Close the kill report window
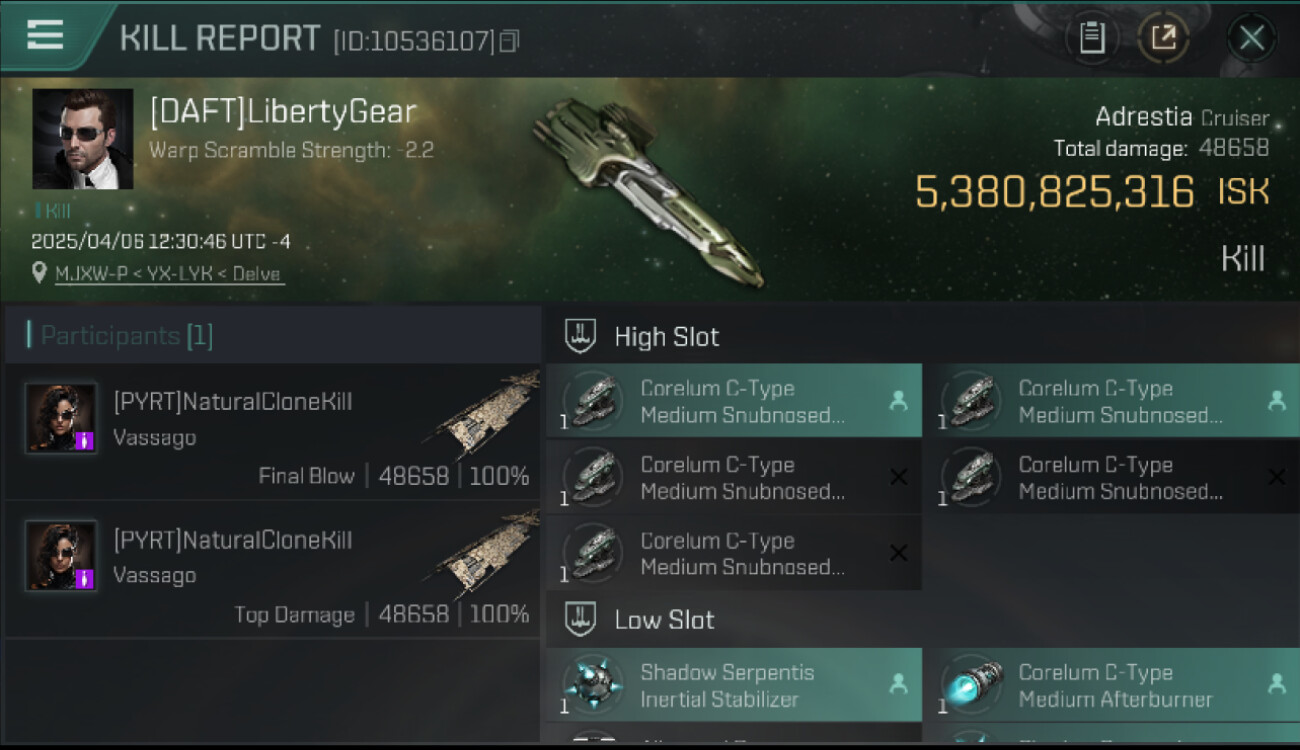Screen dimensions: 1300x750 (x=1251, y=38)
